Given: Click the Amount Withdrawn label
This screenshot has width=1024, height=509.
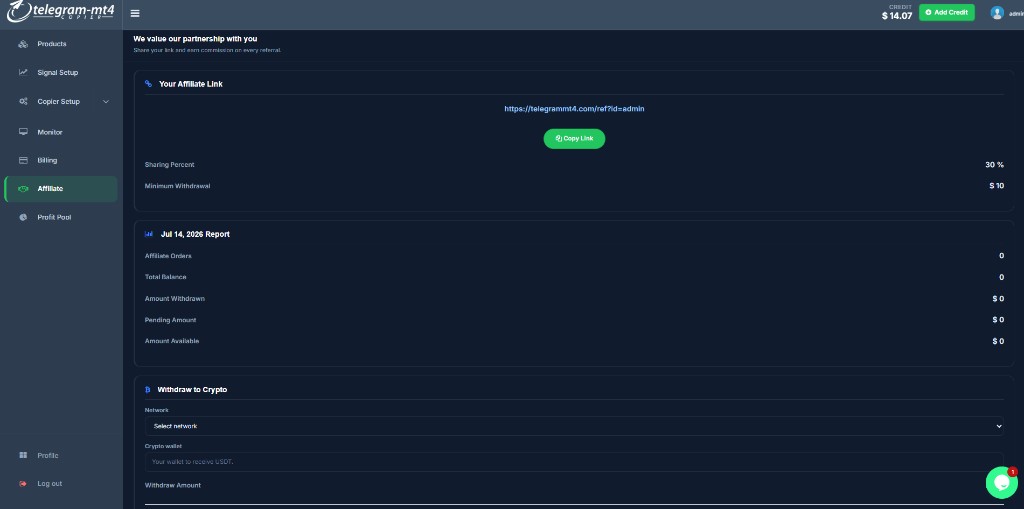Looking at the screenshot, I should click(x=175, y=299).
